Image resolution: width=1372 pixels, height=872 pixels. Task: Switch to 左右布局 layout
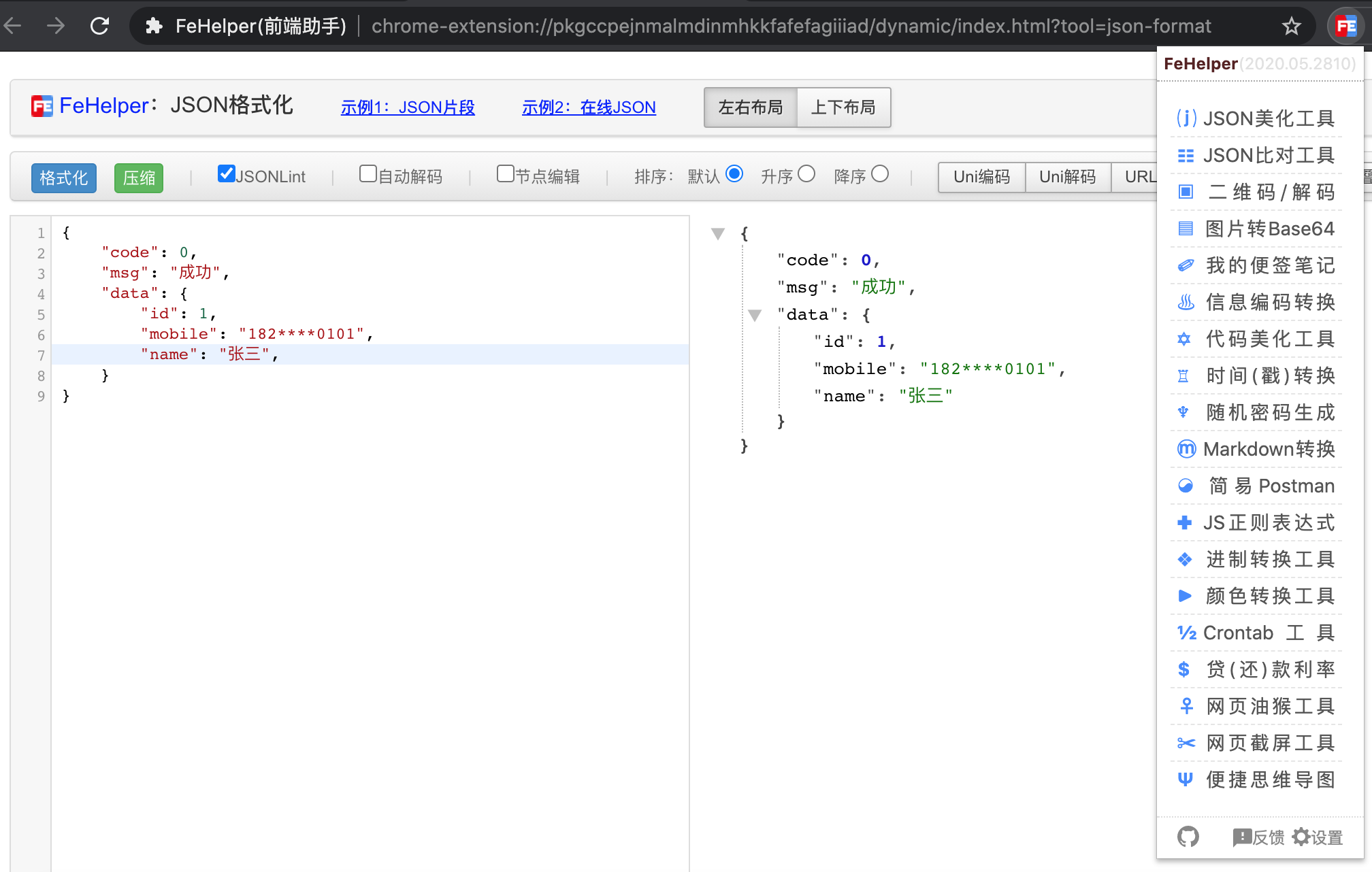751,107
